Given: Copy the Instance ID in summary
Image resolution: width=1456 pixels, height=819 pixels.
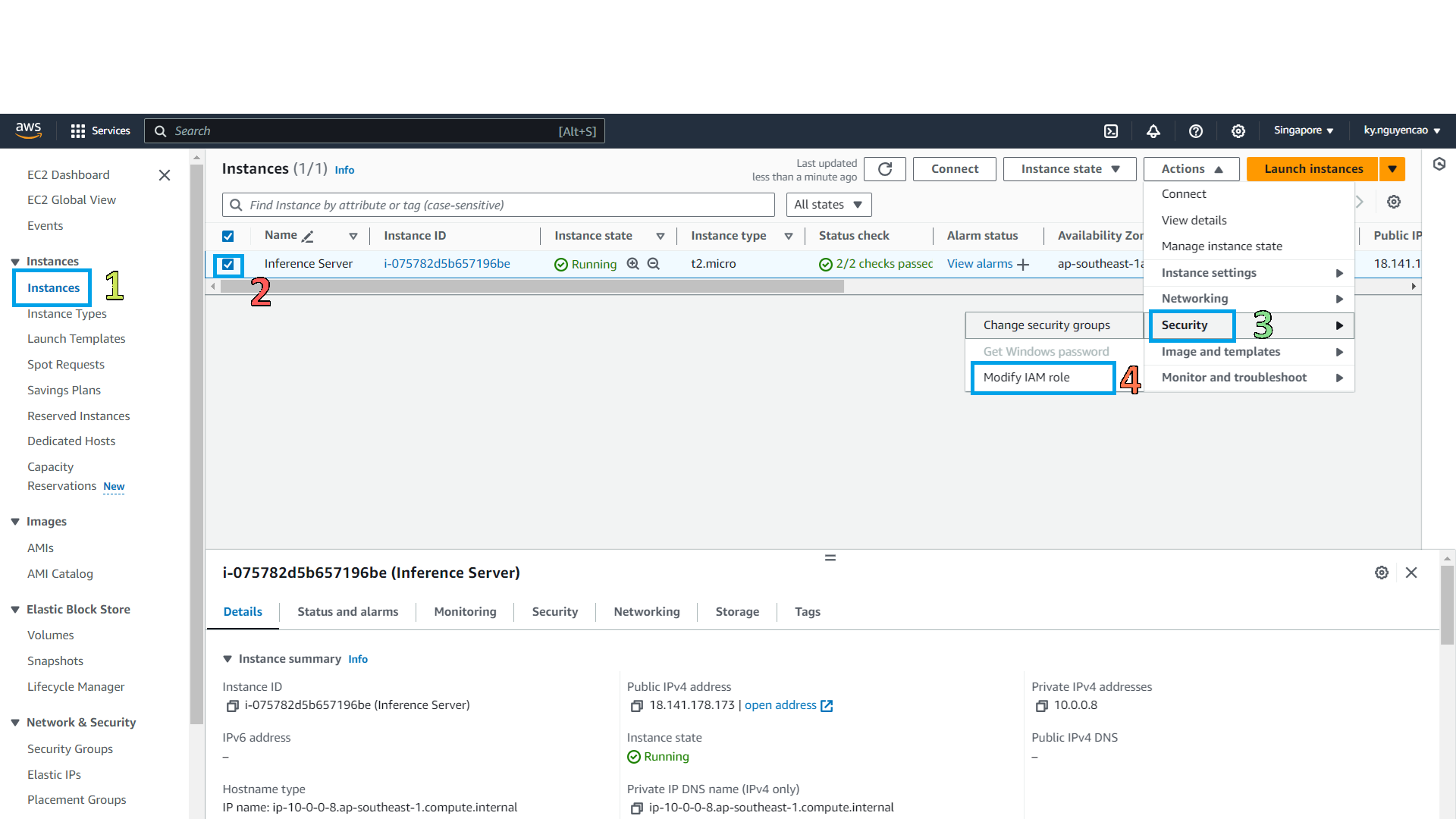Looking at the screenshot, I should click(233, 706).
